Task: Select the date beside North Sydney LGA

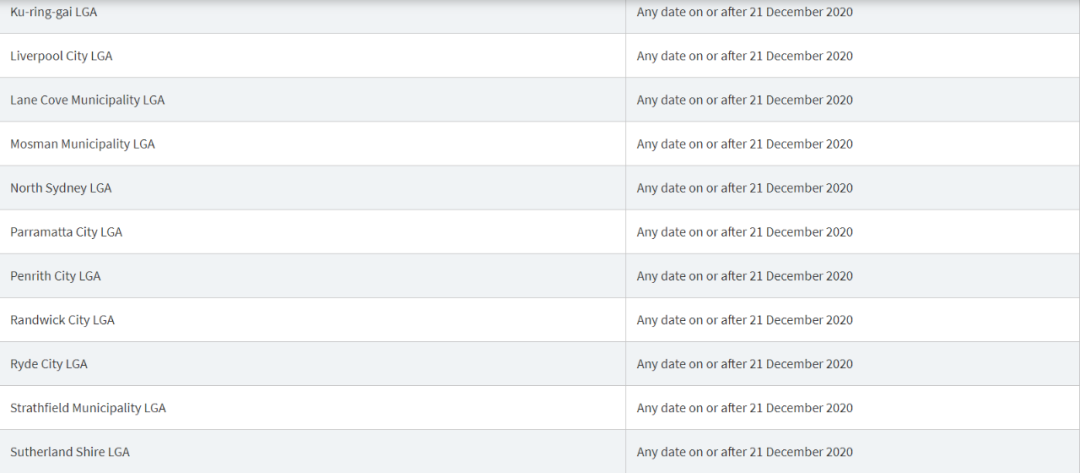Action: [745, 188]
